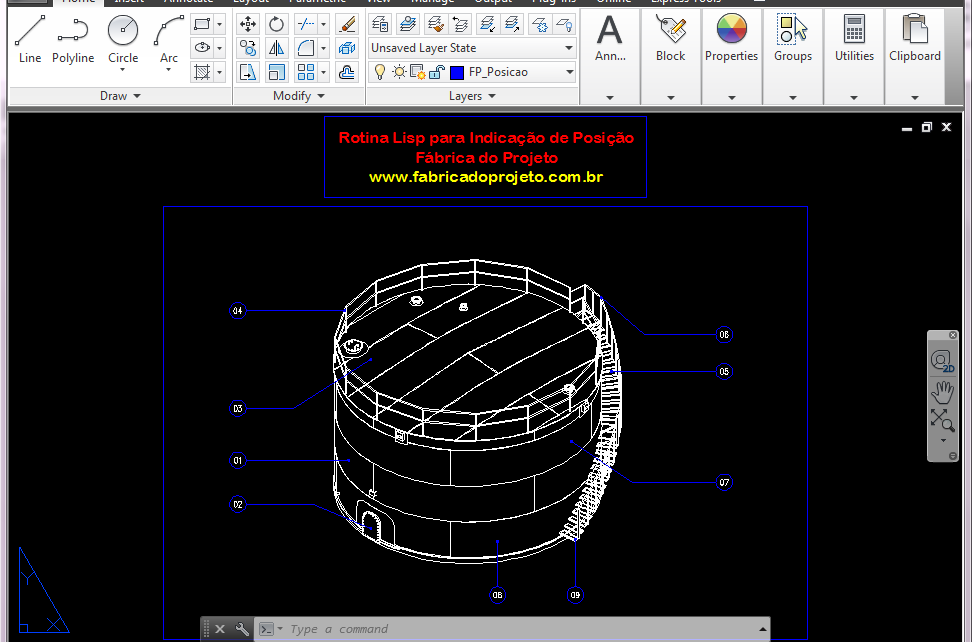972x642 pixels.
Task: Toggle freeze sun icon for current layer
Action: click(398, 72)
